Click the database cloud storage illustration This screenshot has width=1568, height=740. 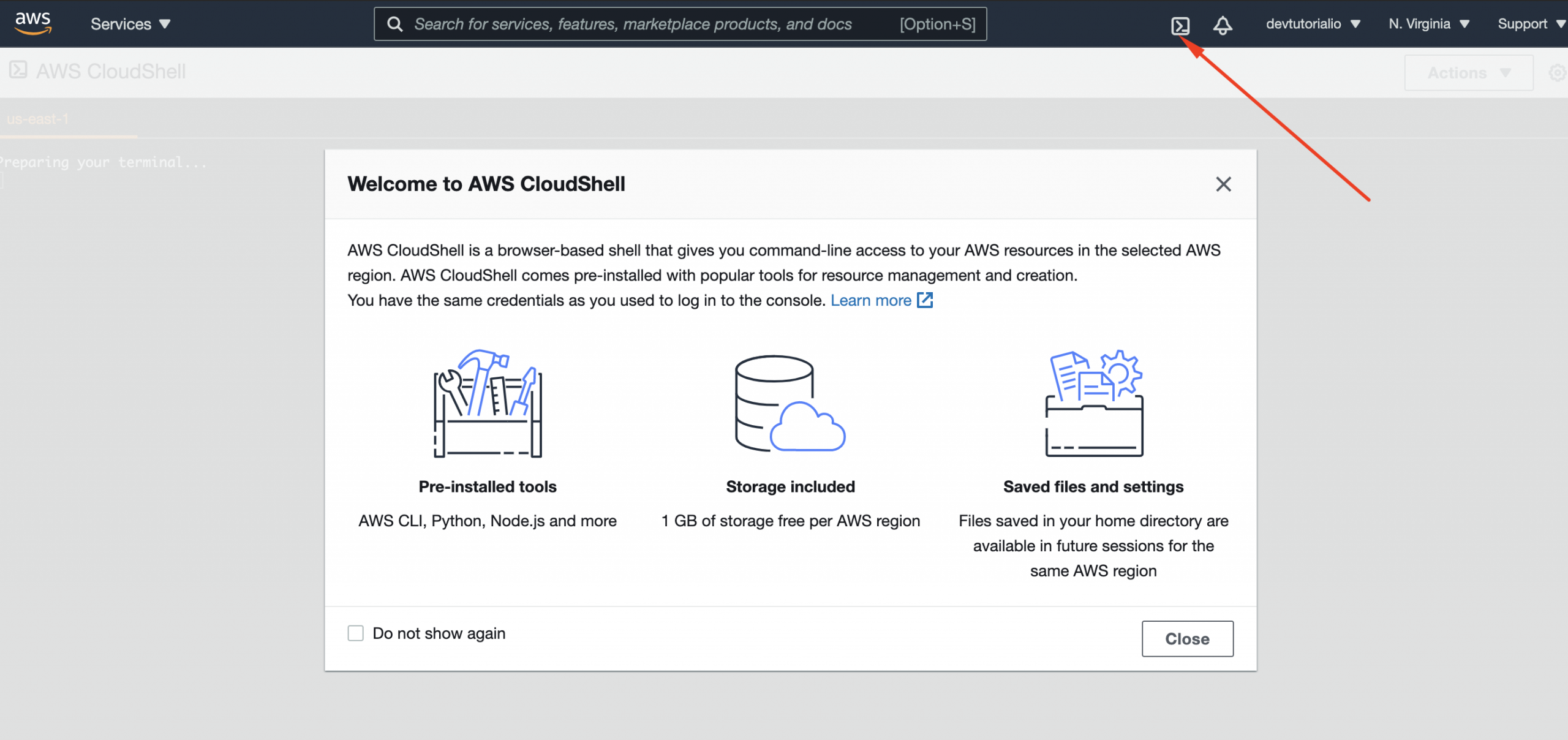[x=790, y=404]
